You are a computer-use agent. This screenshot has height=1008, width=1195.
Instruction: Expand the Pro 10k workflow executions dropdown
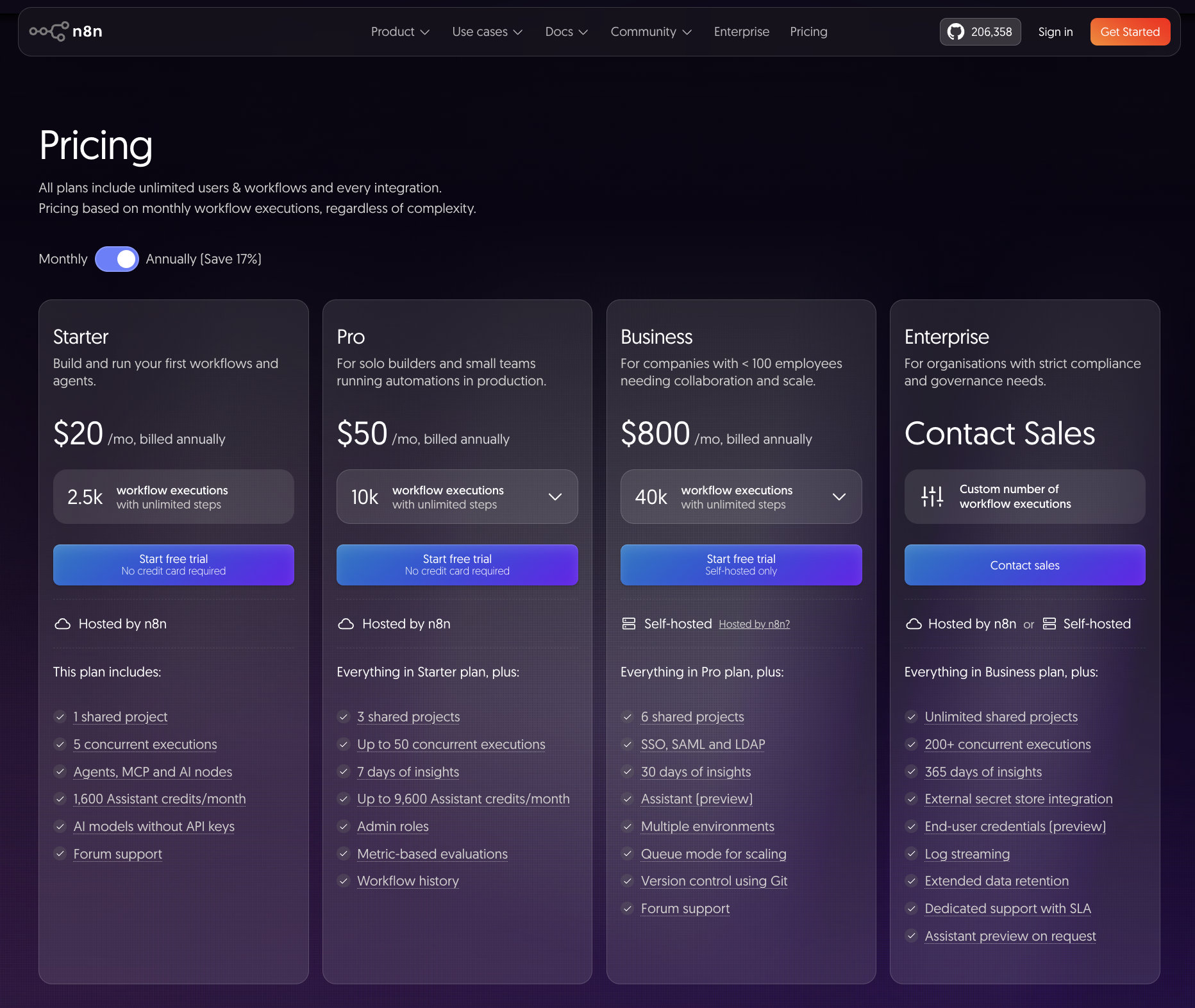(x=457, y=497)
